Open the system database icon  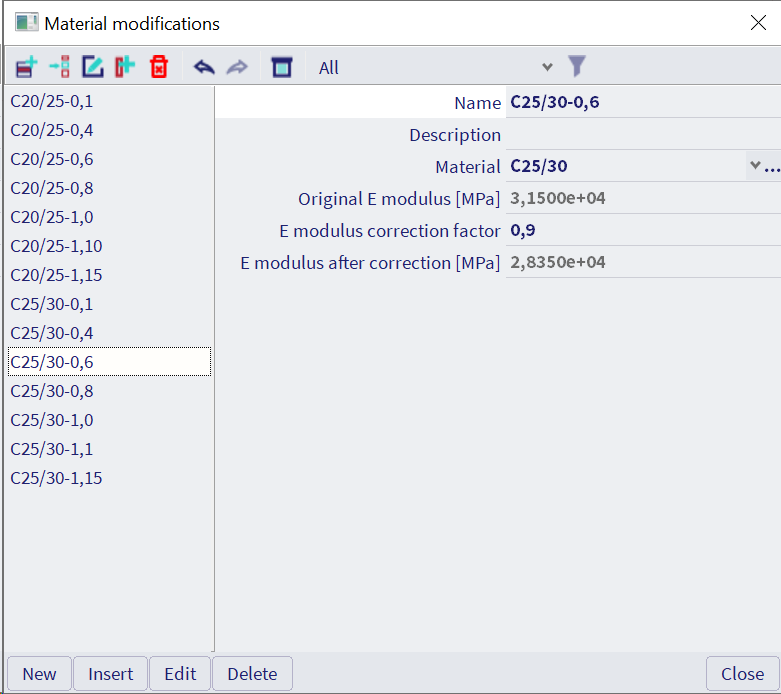[282, 67]
